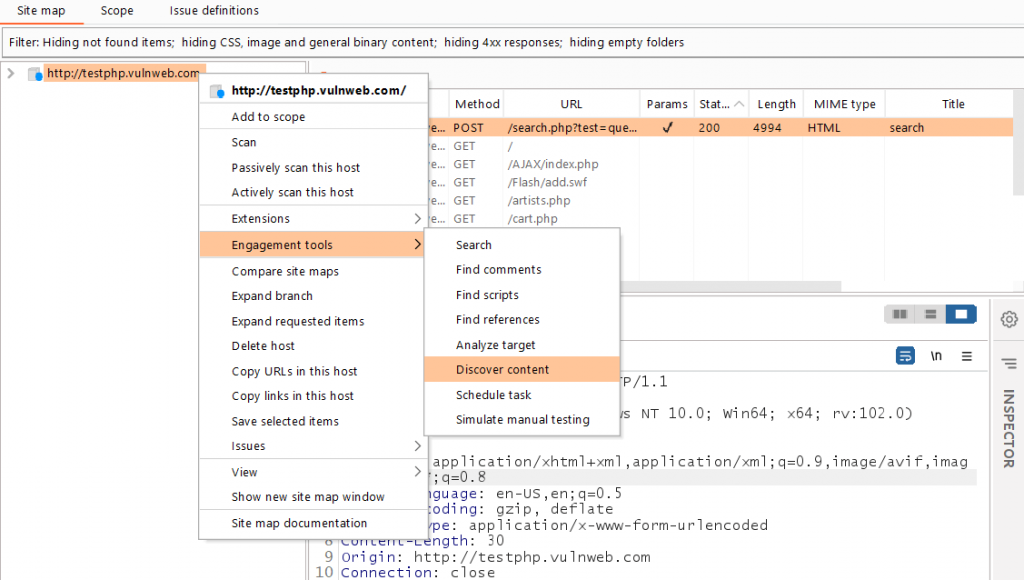Image resolution: width=1024 pixels, height=580 pixels.
Task: Select Simulate manual testing
Action: point(522,420)
